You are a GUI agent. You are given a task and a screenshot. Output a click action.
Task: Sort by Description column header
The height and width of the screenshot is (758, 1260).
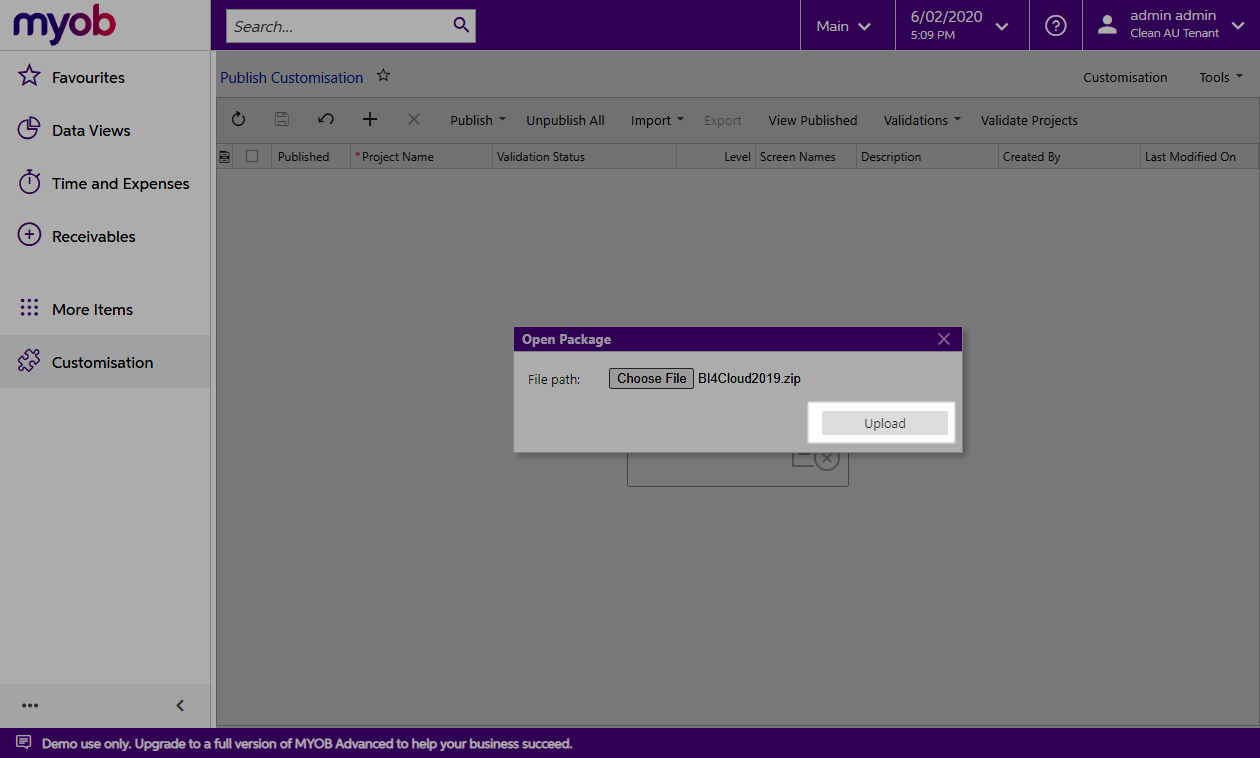point(927,156)
